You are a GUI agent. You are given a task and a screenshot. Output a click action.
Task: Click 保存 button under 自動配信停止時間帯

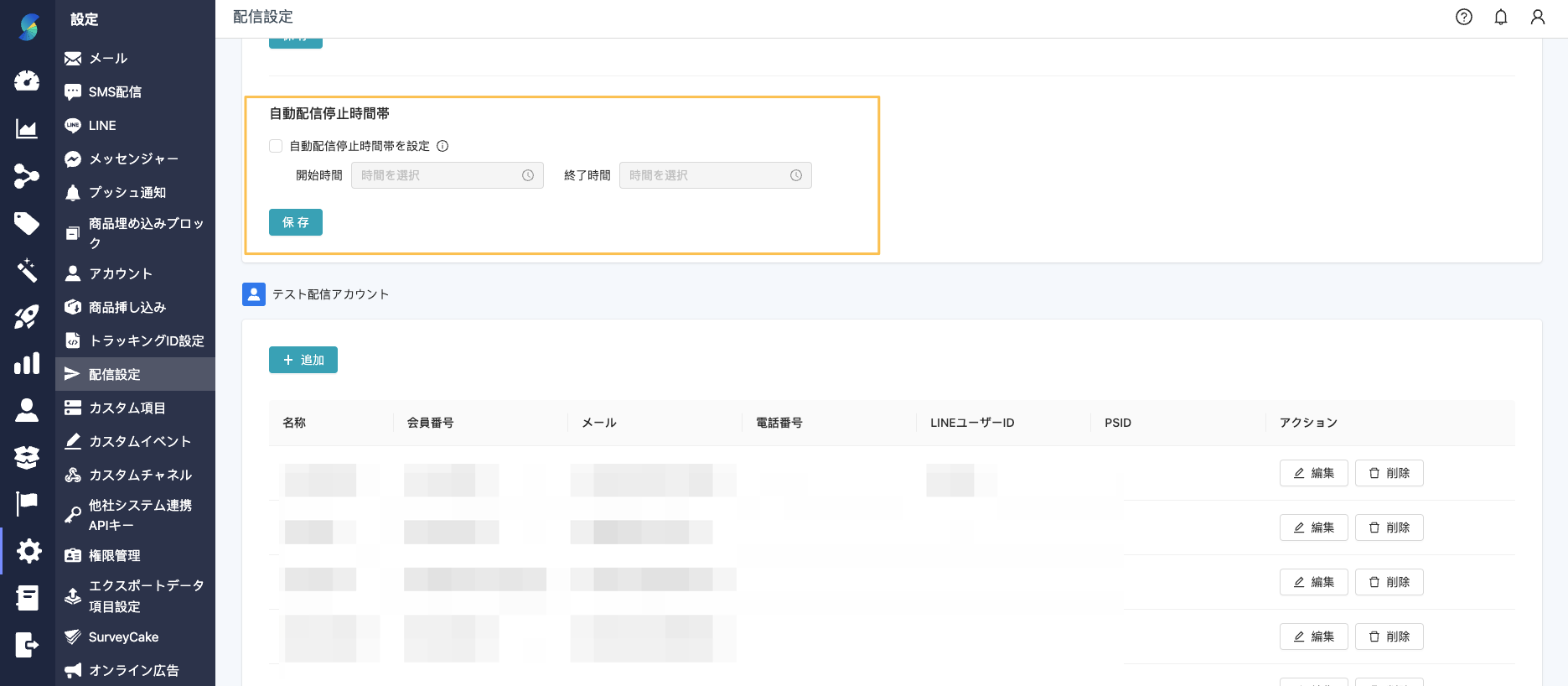click(296, 222)
